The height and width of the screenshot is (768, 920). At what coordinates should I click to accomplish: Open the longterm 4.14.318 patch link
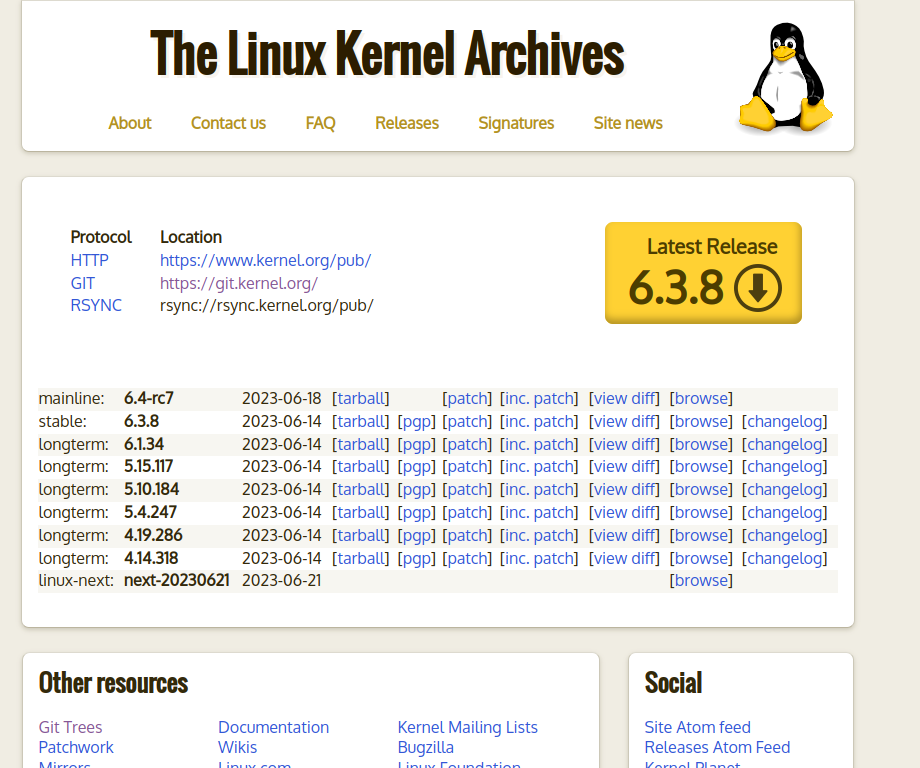[467, 559]
